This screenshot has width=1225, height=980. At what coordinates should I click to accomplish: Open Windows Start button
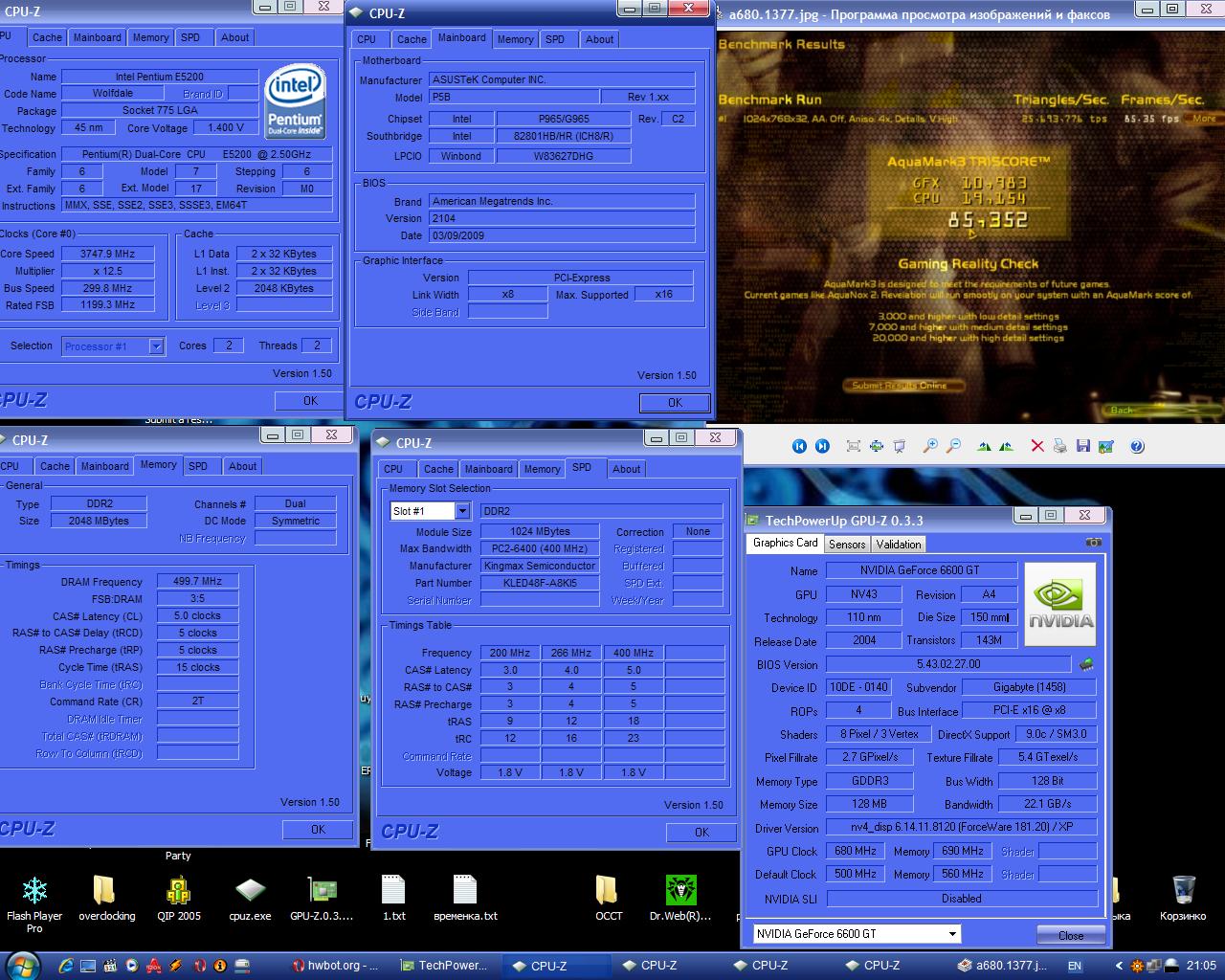21,965
